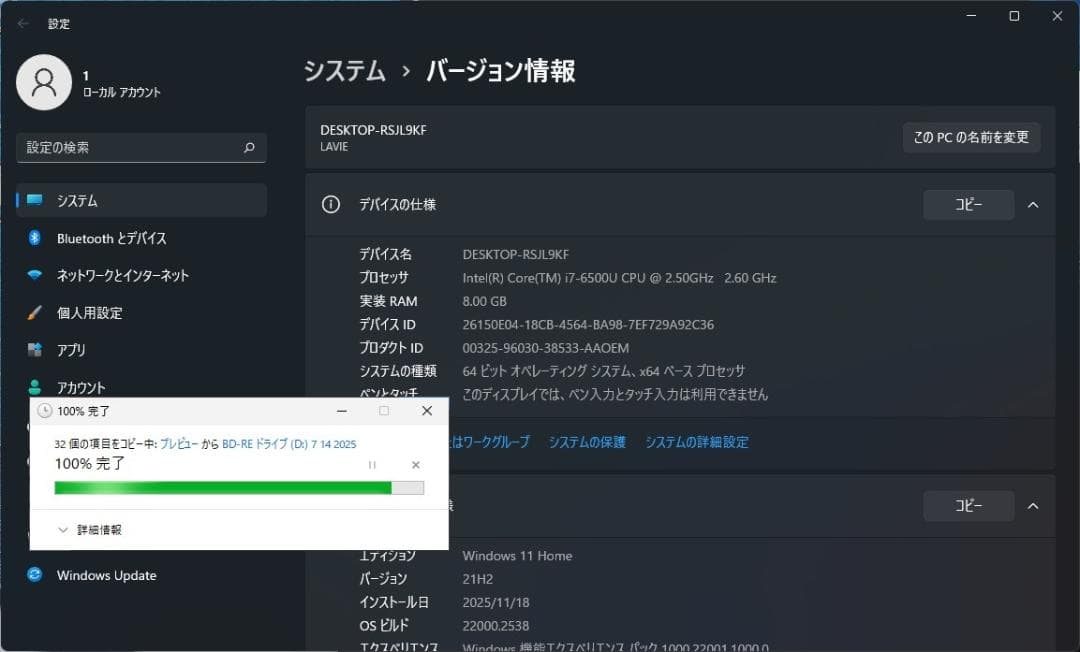Image resolution: width=1080 pixels, height=652 pixels.
Task: Click the back arrow in Settings
Action: point(22,22)
